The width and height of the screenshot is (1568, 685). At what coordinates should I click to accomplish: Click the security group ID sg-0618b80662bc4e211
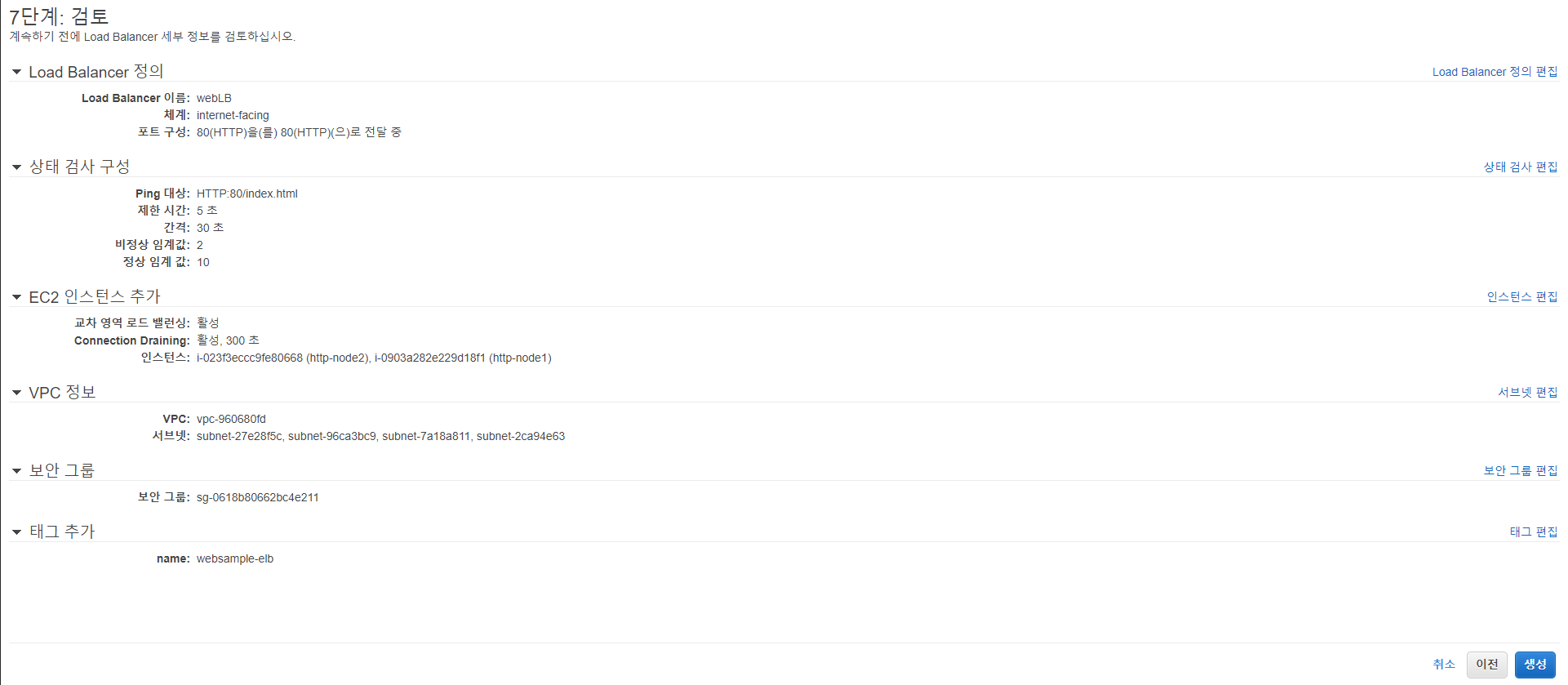tap(257, 497)
